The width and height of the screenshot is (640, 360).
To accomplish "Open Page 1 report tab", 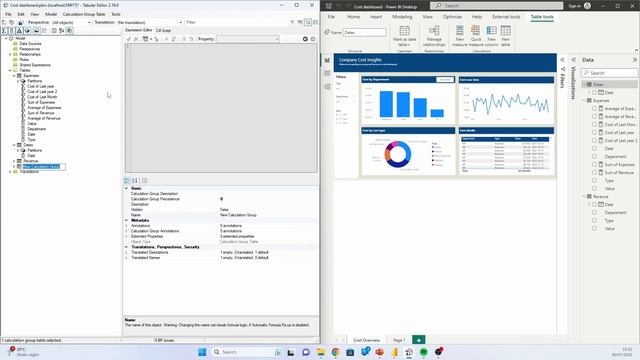I will click(399, 340).
